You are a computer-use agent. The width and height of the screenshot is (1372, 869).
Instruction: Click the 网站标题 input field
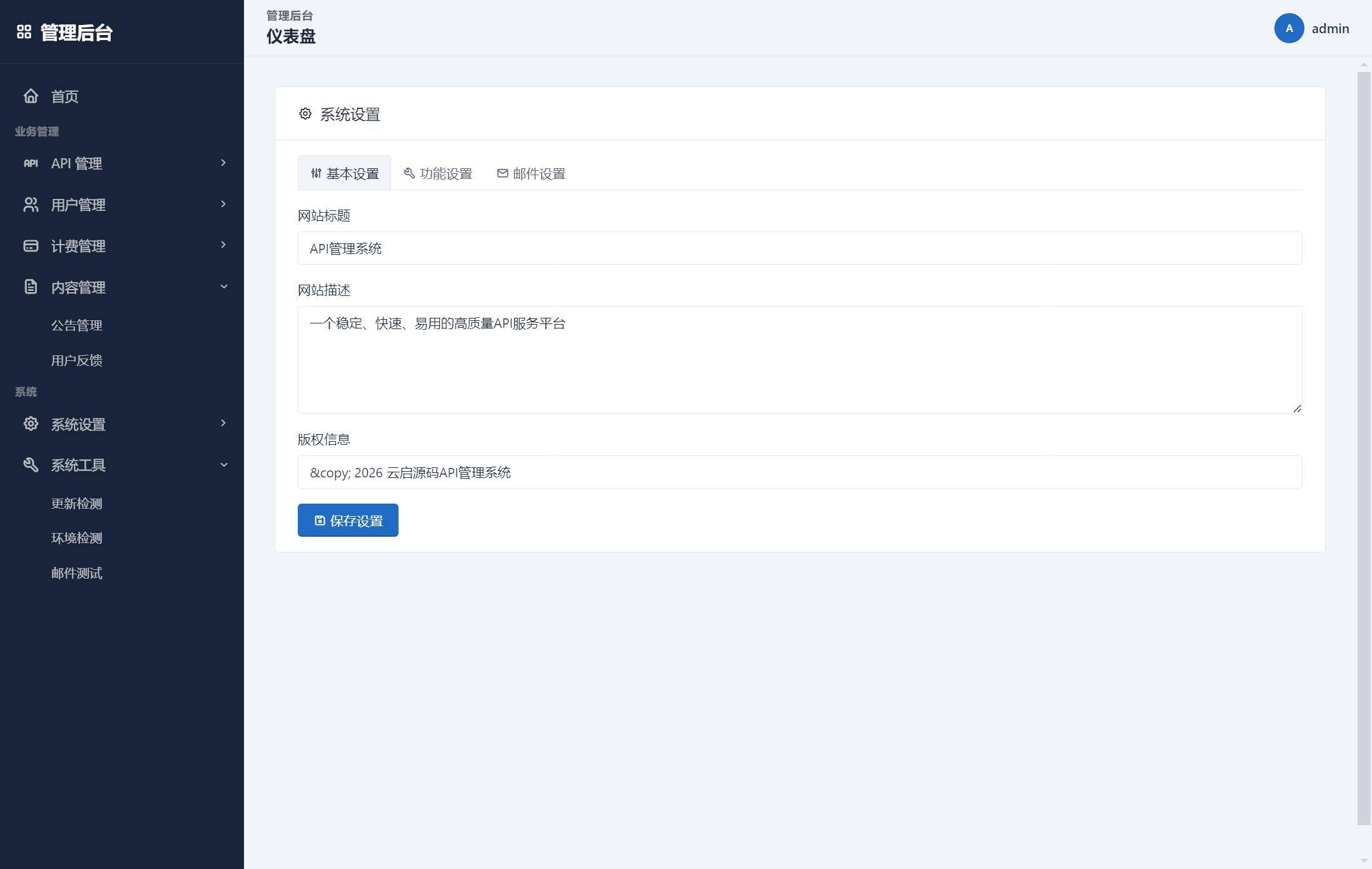[x=800, y=248]
